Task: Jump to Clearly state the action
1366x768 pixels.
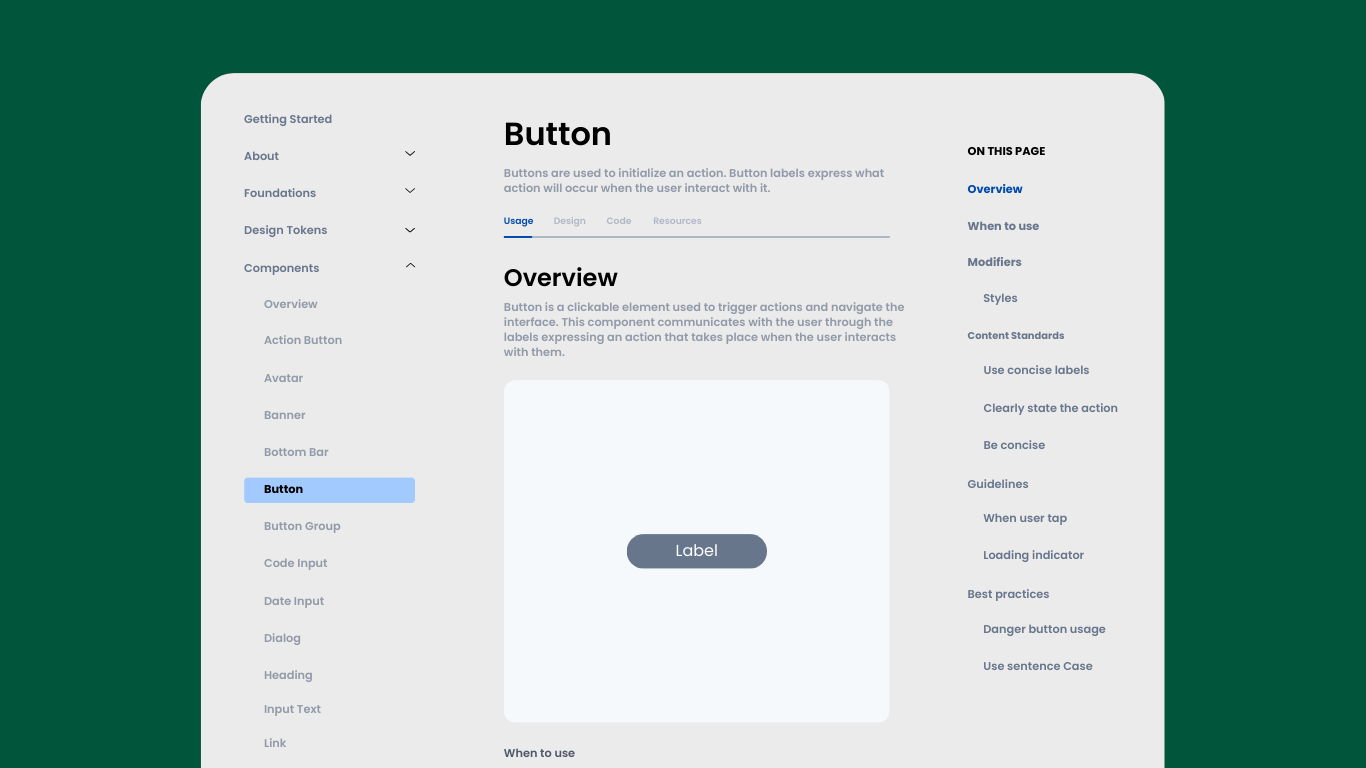Action: click(1050, 408)
